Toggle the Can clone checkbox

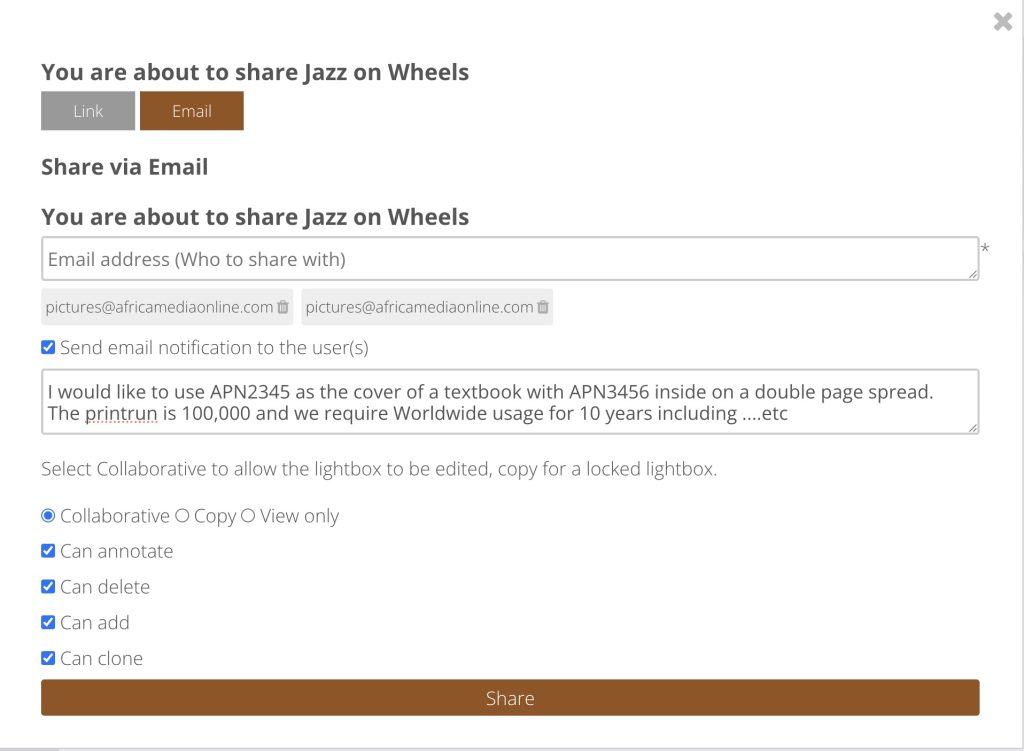pyautogui.click(x=48, y=658)
